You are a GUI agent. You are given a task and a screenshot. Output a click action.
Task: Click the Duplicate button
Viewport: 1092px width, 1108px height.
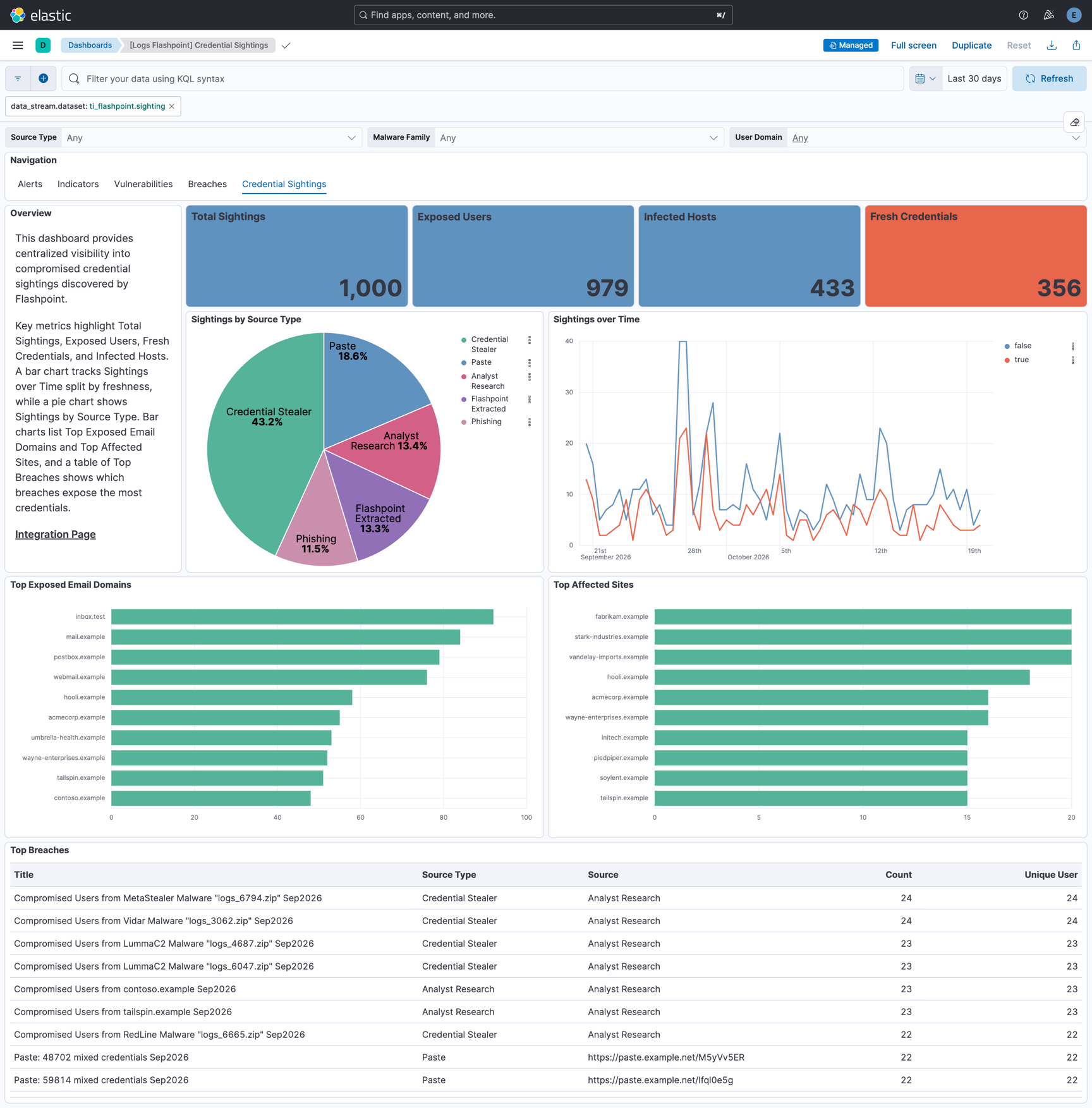[971, 46]
